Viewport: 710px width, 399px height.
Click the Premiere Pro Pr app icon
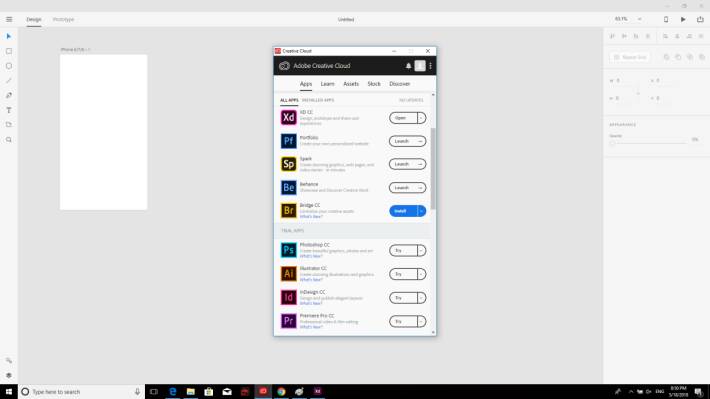pyautogui.click(x=288, y=321)
